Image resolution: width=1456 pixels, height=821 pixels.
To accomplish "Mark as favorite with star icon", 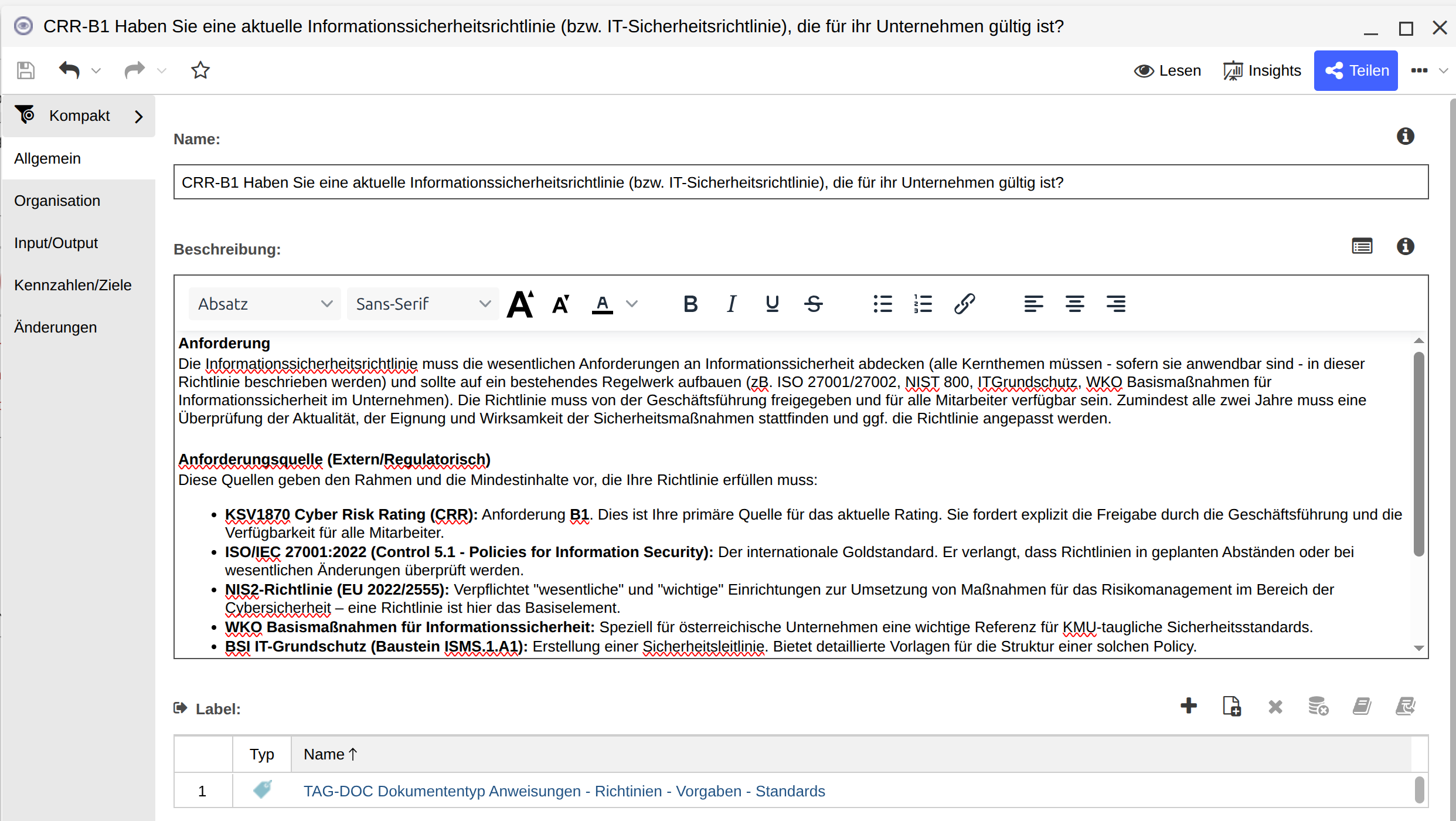I will (200, 70).
